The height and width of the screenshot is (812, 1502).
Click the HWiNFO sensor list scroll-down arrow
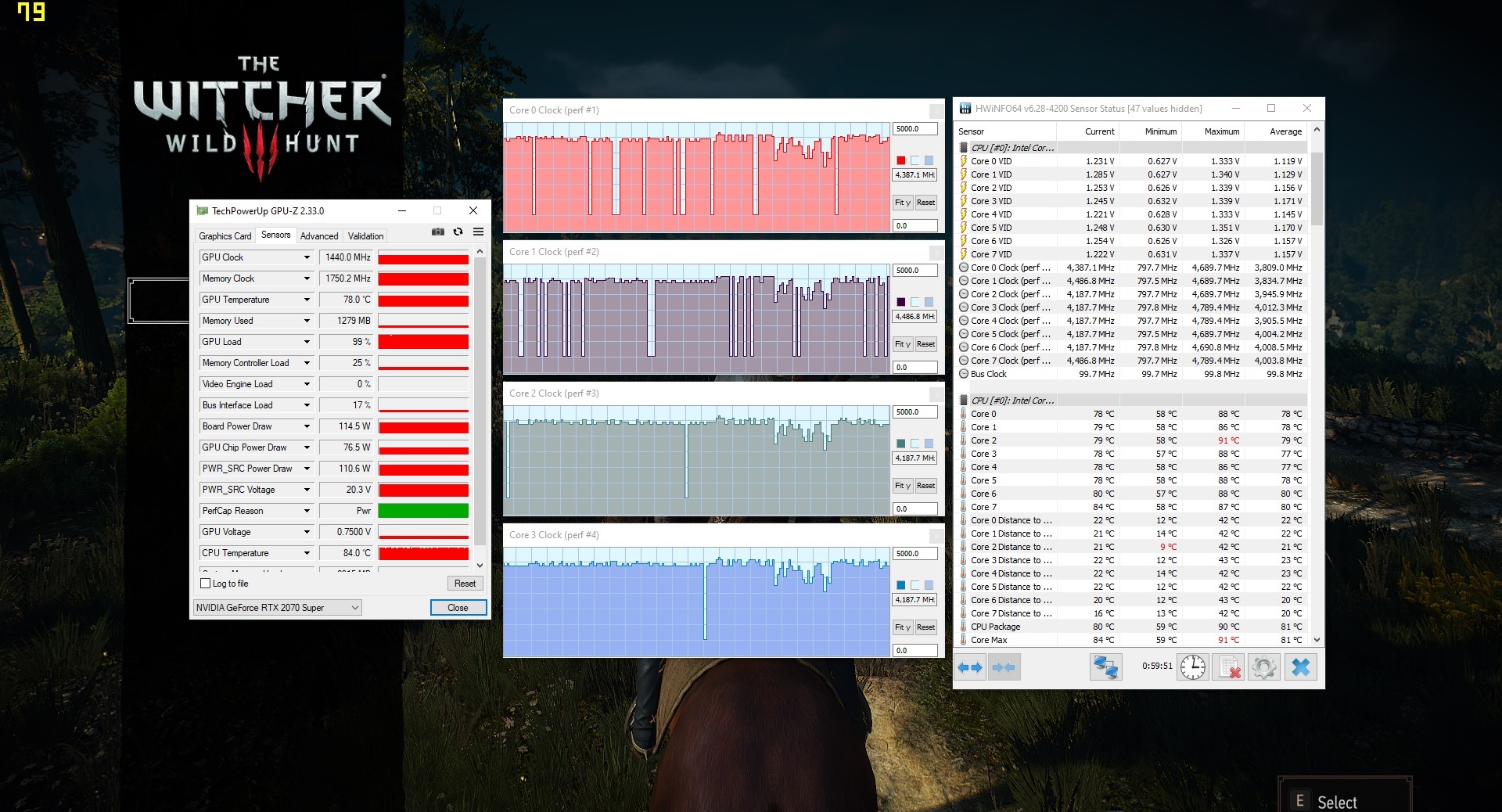click(x=1317, y=640)
